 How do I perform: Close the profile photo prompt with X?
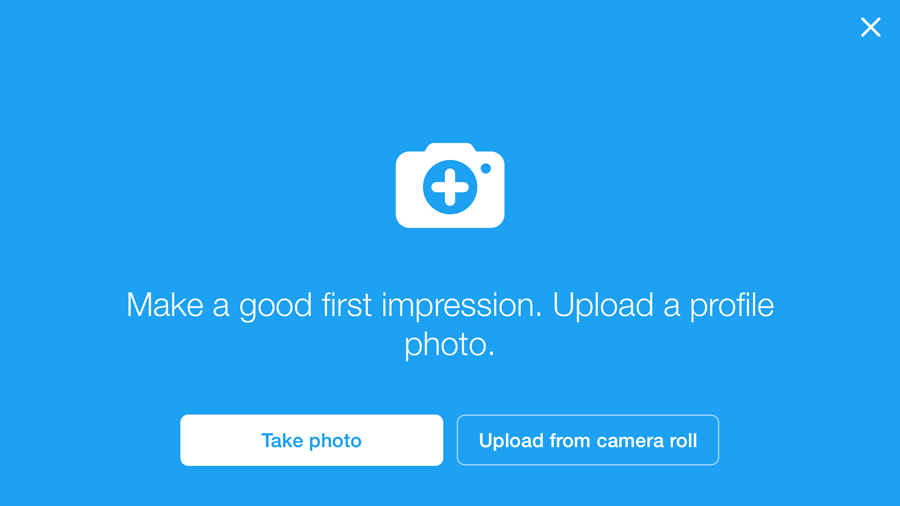pos(871,28)
